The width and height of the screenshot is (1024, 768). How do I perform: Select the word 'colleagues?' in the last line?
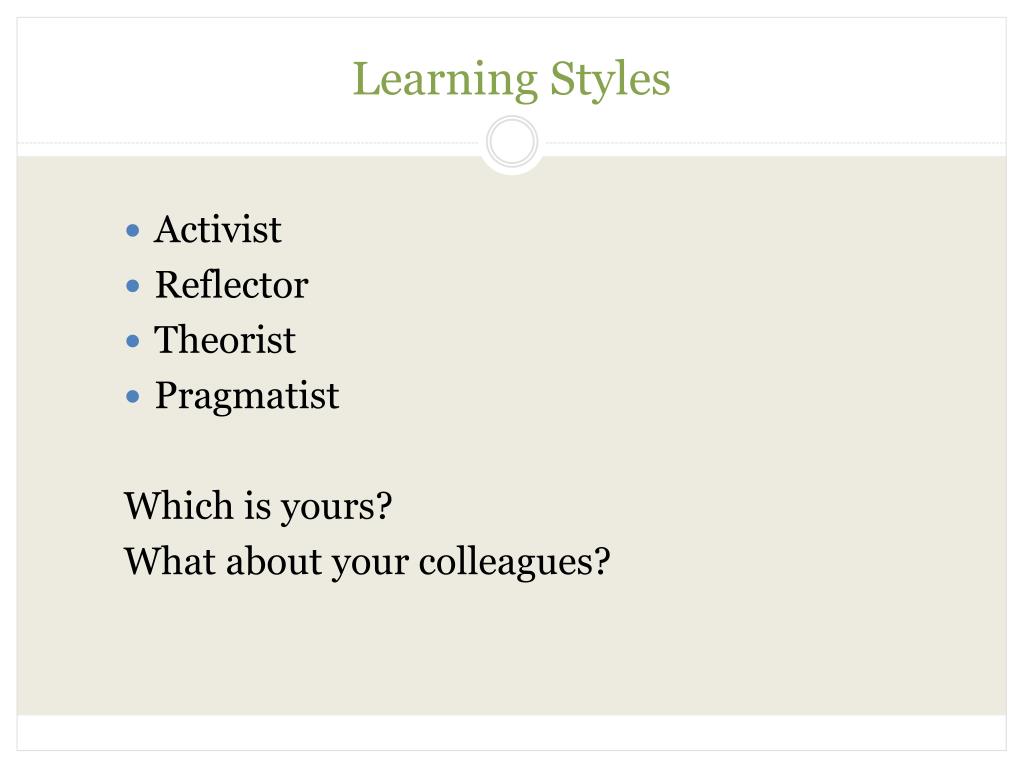(x=515, y=562)
